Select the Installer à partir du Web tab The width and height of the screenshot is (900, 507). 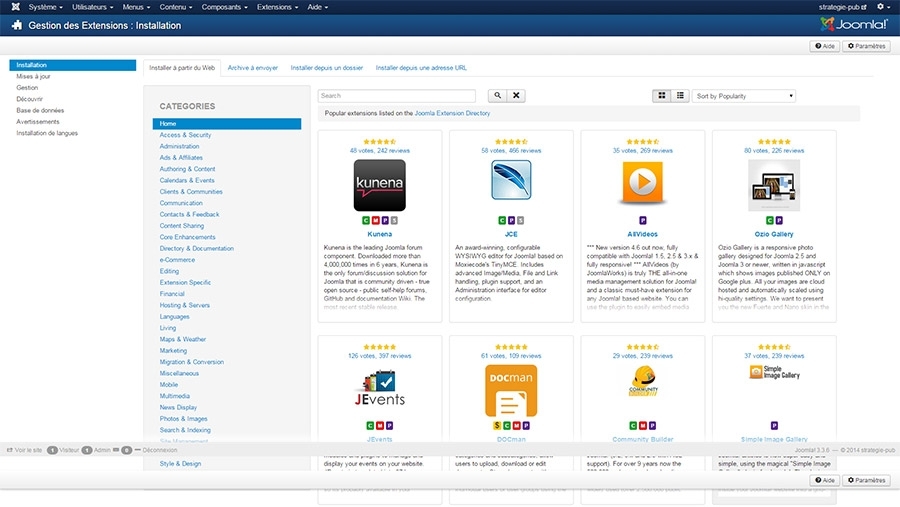pyautogui.click(x=182, y=68)
